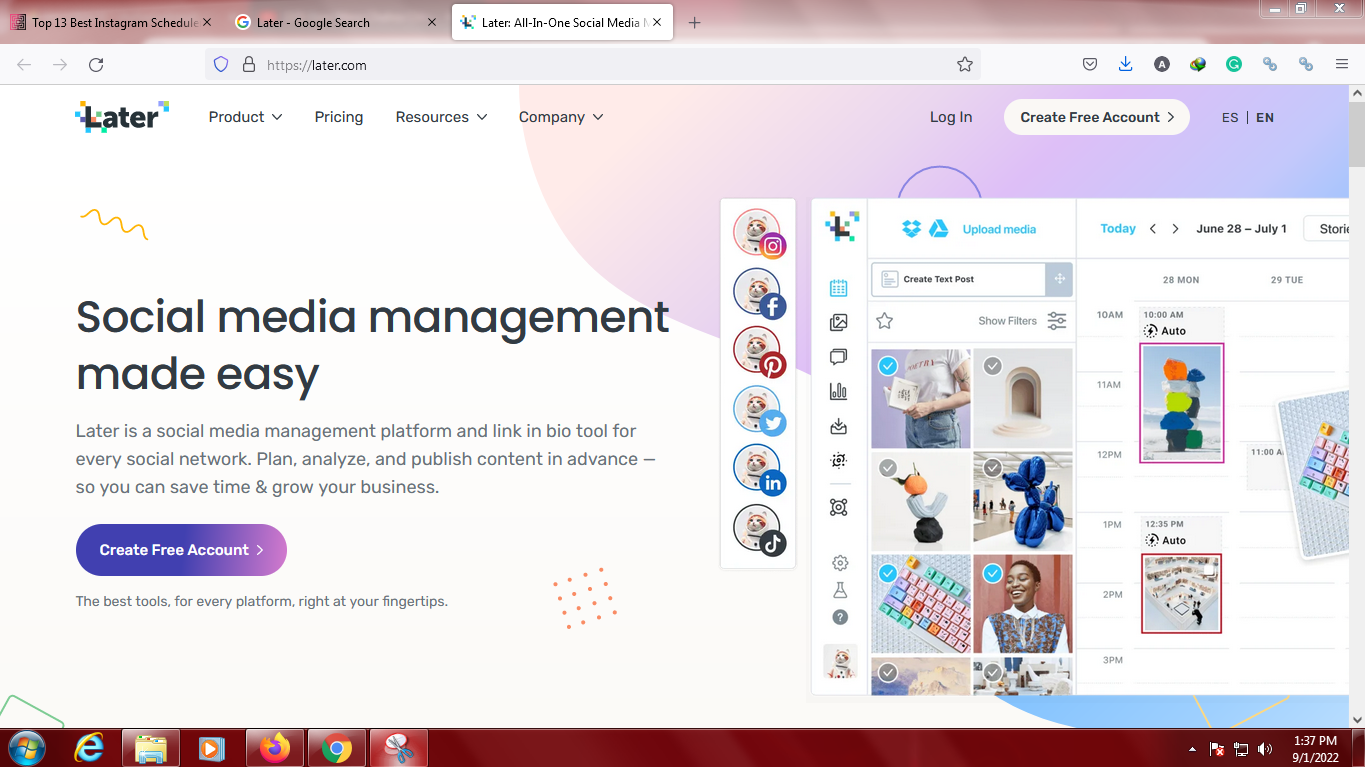Toggle checkmark on the white t-shirt image
This screenshot has width=1365, height=767.
[x=887, y=367]
